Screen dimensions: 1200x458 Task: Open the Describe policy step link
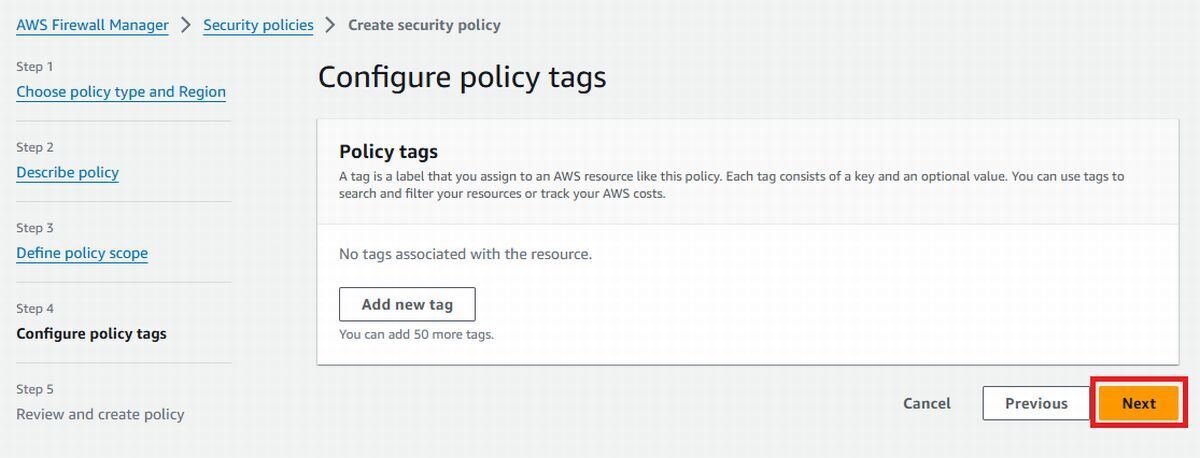pos(67,173)
